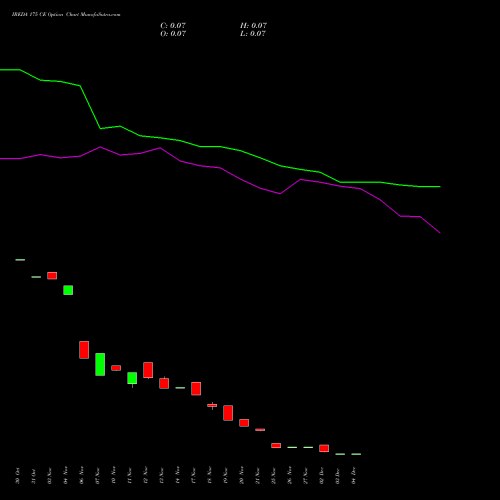Viewport: 500px width, 500px height.
Task: Select the red candle above 12 Nov
Action: 148,370
